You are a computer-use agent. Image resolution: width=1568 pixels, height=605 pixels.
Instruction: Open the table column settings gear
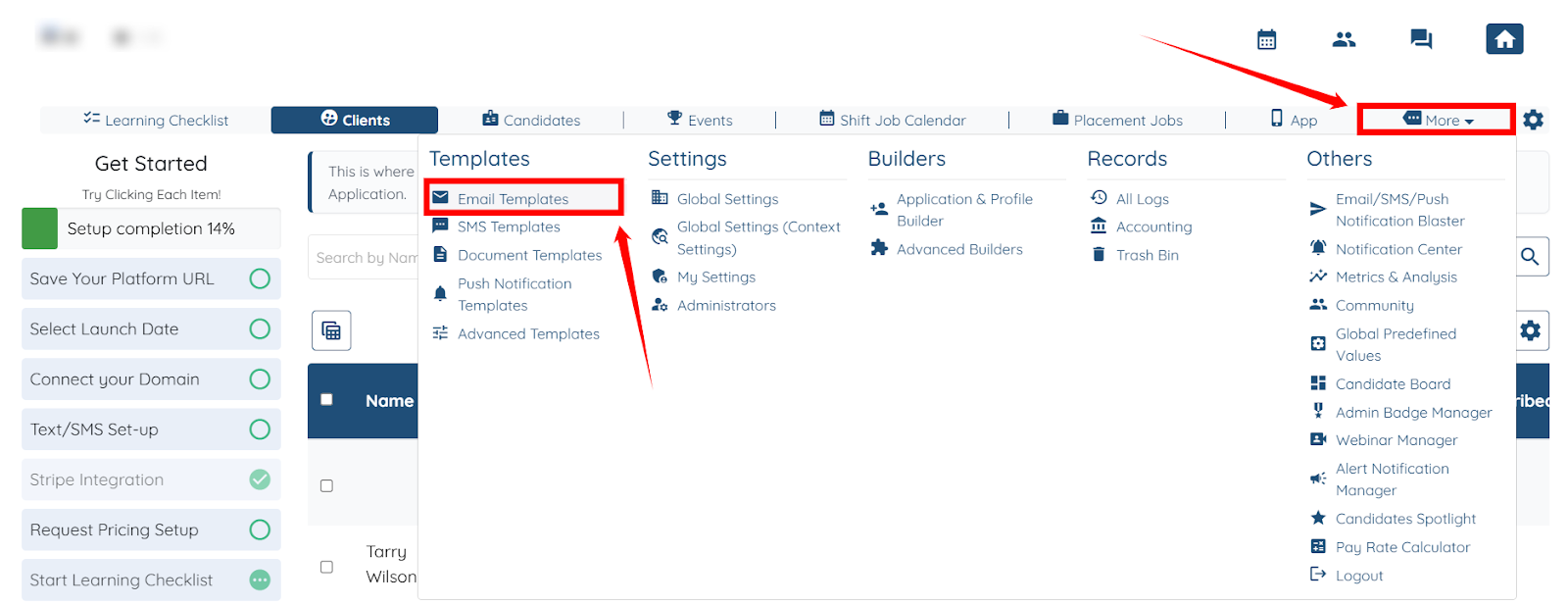tap(1530, 330)
